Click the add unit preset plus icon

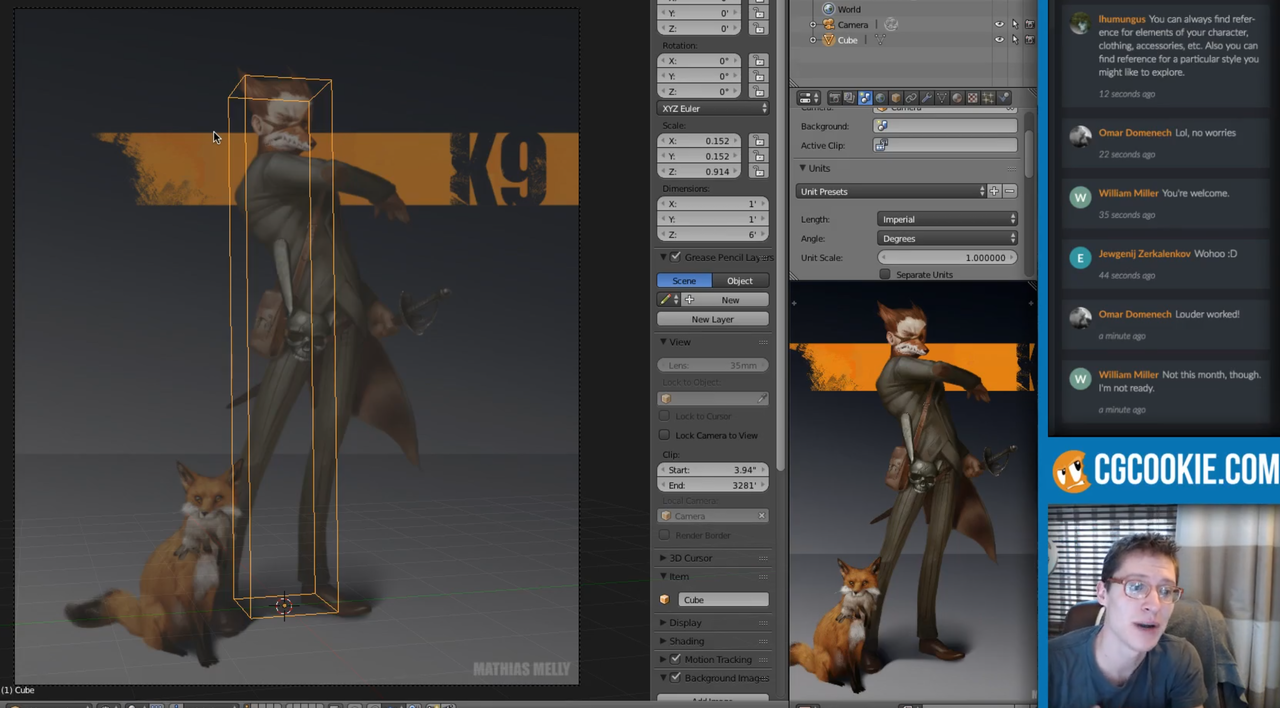tap(994, 191)
